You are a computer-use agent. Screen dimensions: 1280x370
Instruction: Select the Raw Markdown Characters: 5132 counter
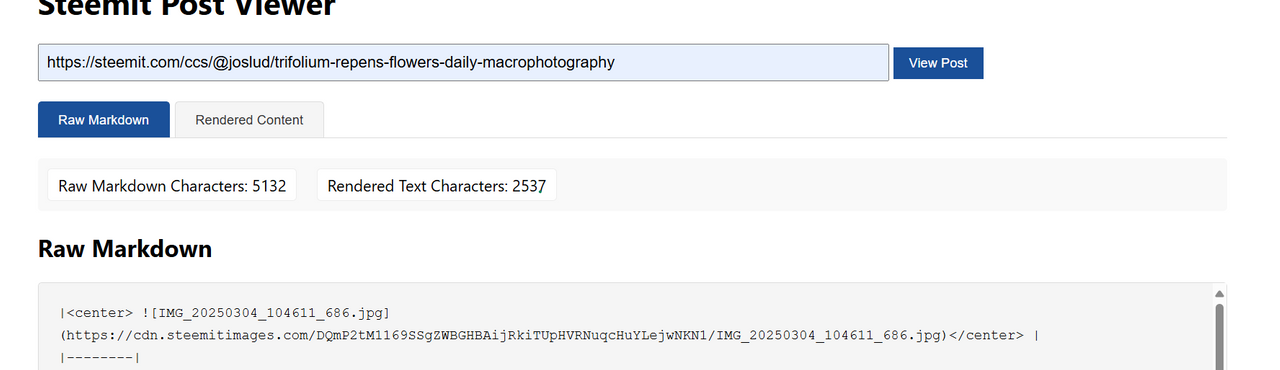(x=172, y=186)
